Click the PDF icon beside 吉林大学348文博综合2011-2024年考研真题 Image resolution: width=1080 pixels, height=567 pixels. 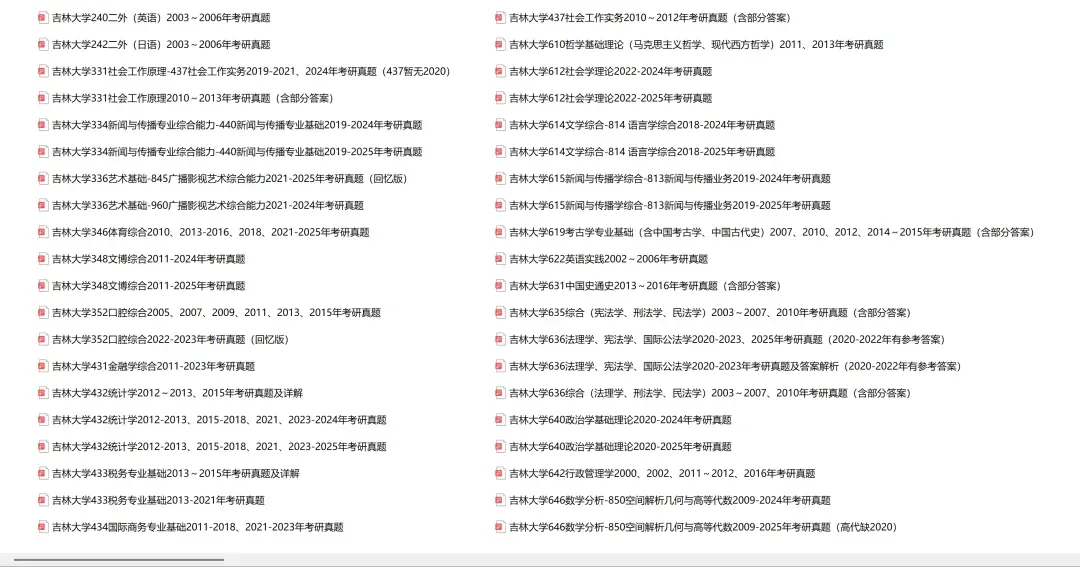pyautogui.click(x=43, y=260)
